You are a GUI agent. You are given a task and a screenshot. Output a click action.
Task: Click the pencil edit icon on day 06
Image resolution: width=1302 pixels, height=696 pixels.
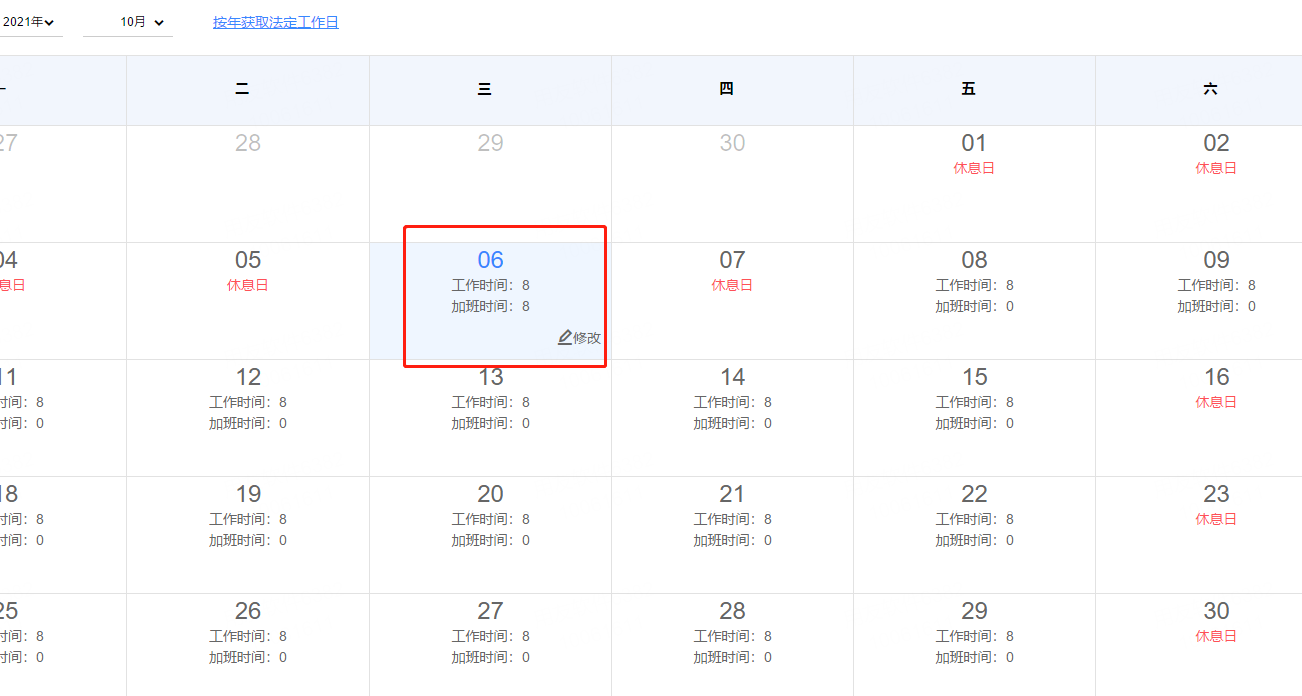[565, 338]
